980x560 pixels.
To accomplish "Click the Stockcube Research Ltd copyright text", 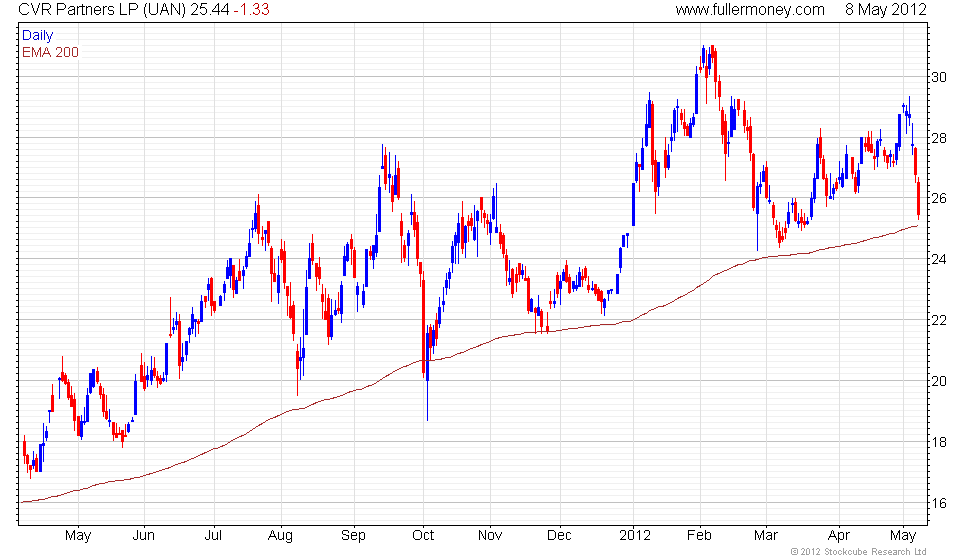I will (859, 552).
